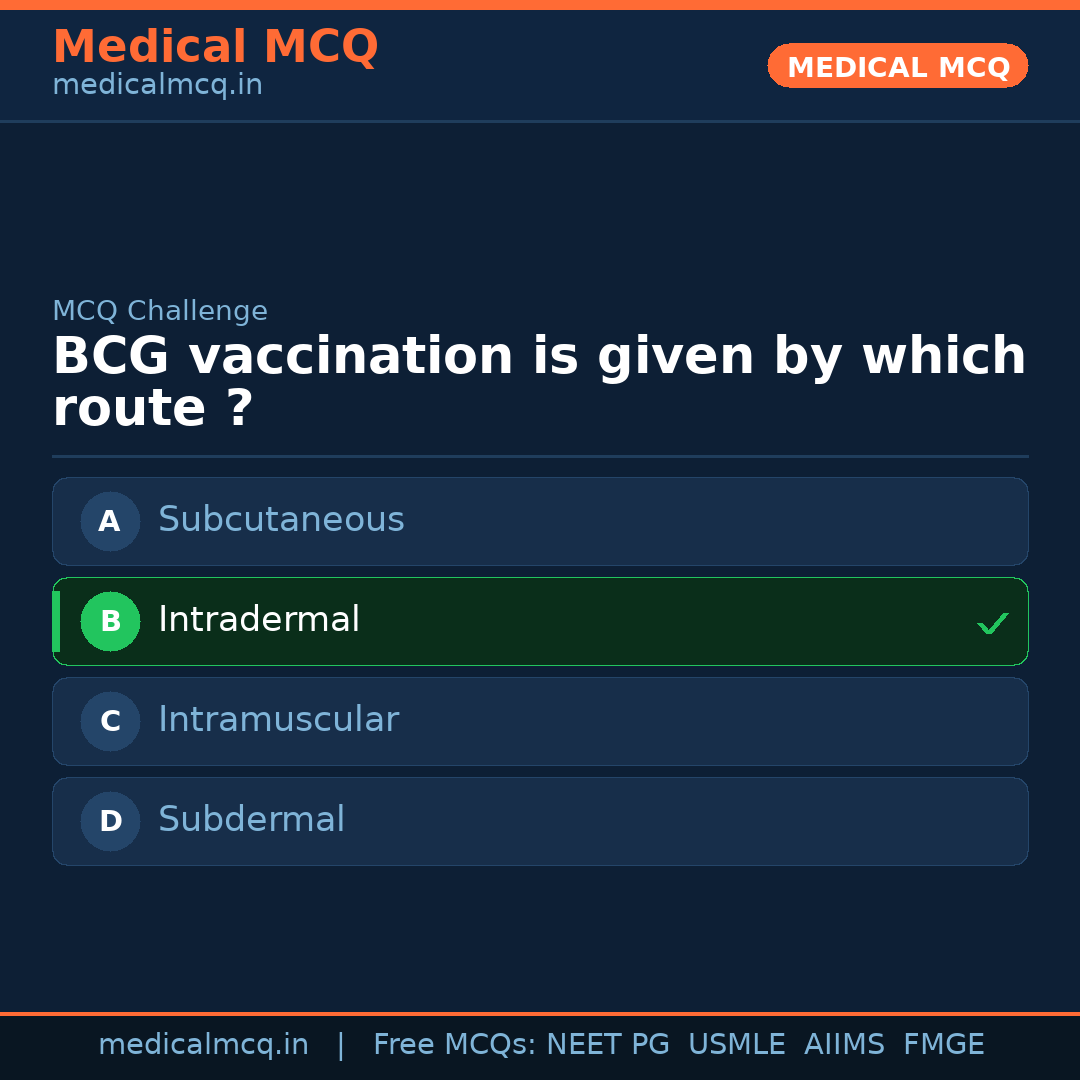
Task: Select answer option Subdermal
Action: [x=540, y=821]
